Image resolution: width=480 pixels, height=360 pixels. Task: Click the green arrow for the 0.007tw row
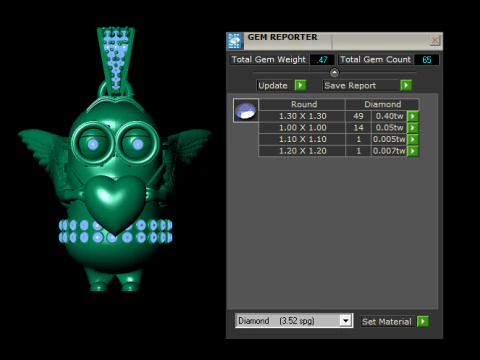(413, 151)
